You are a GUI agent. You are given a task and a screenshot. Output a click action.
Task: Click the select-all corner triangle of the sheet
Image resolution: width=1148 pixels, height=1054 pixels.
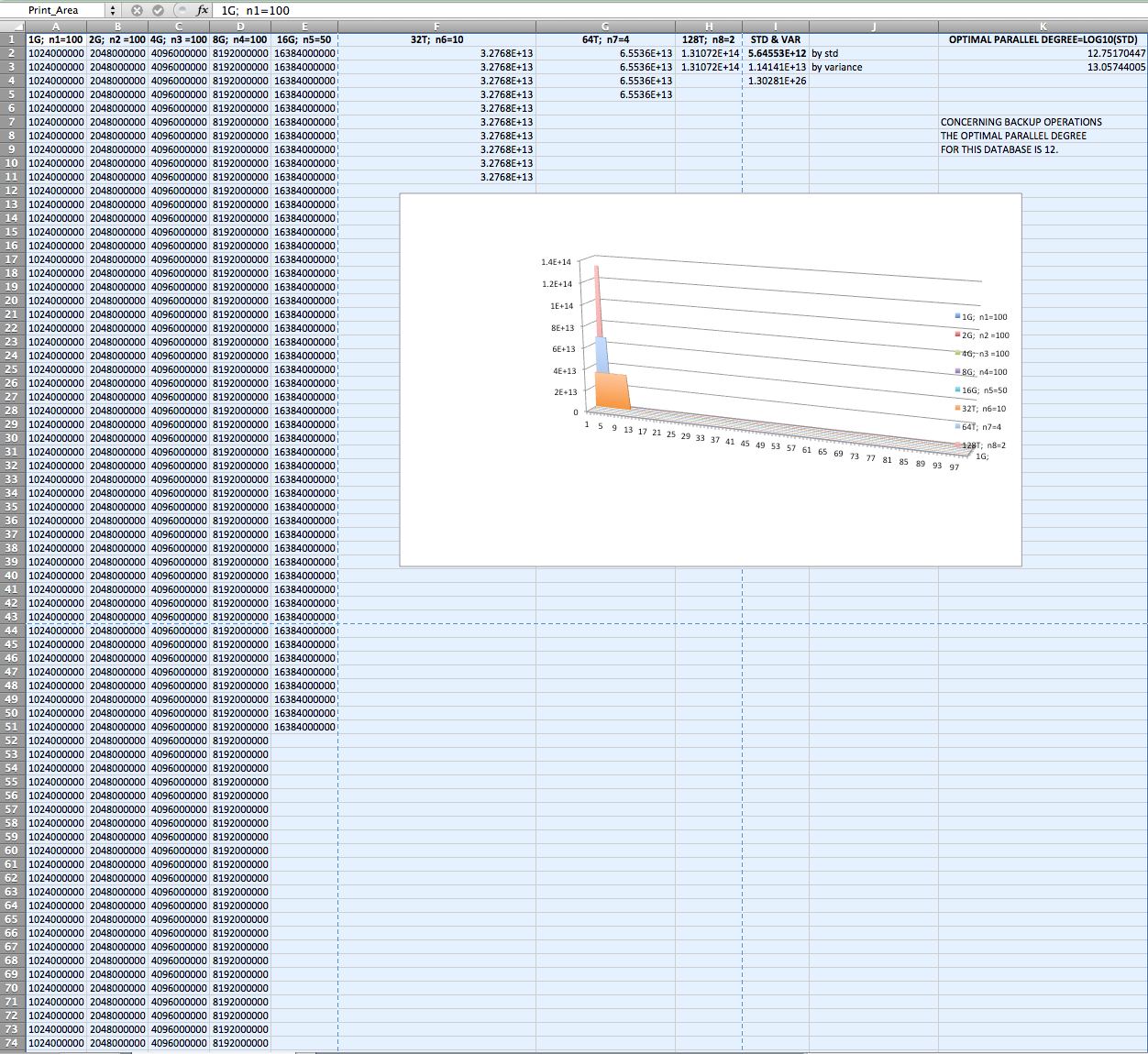(13, 27)
